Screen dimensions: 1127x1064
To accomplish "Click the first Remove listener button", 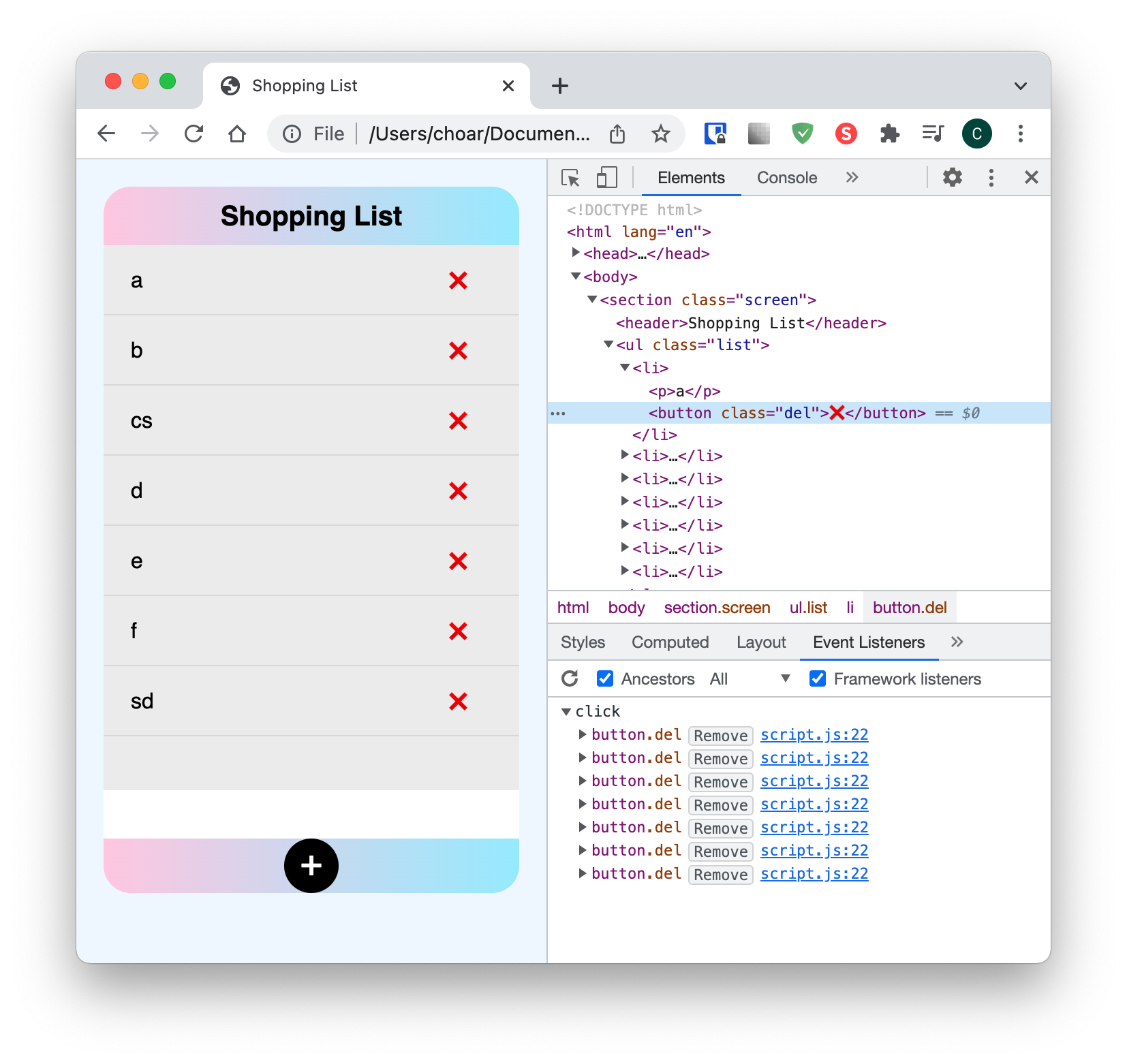I will (x=721, y=736).
